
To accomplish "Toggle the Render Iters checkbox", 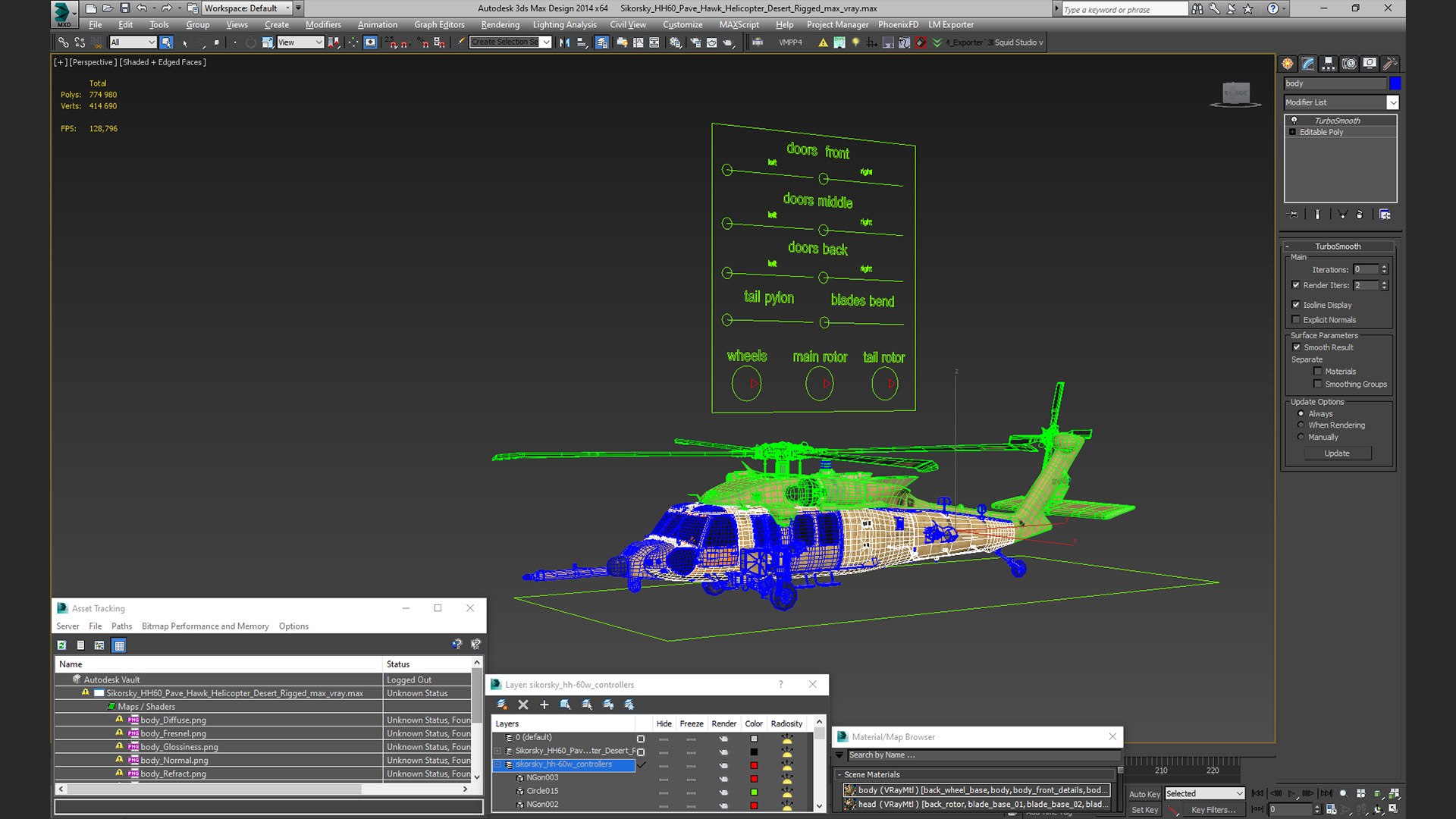I will point(1296,285).
